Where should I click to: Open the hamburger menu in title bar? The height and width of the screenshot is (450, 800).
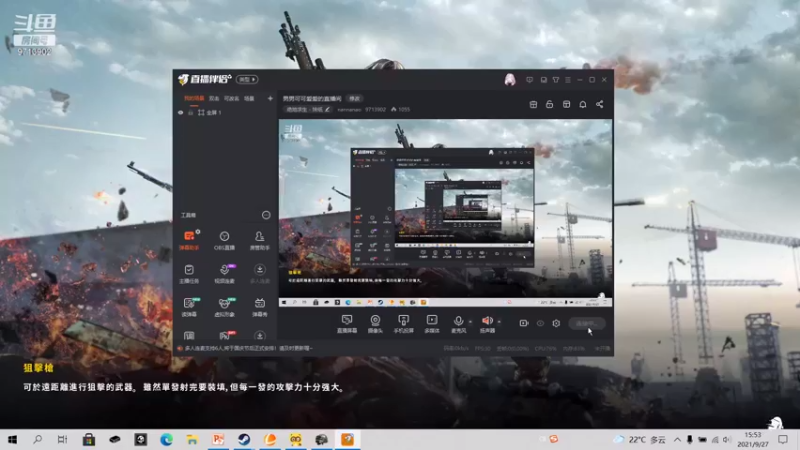568,80
